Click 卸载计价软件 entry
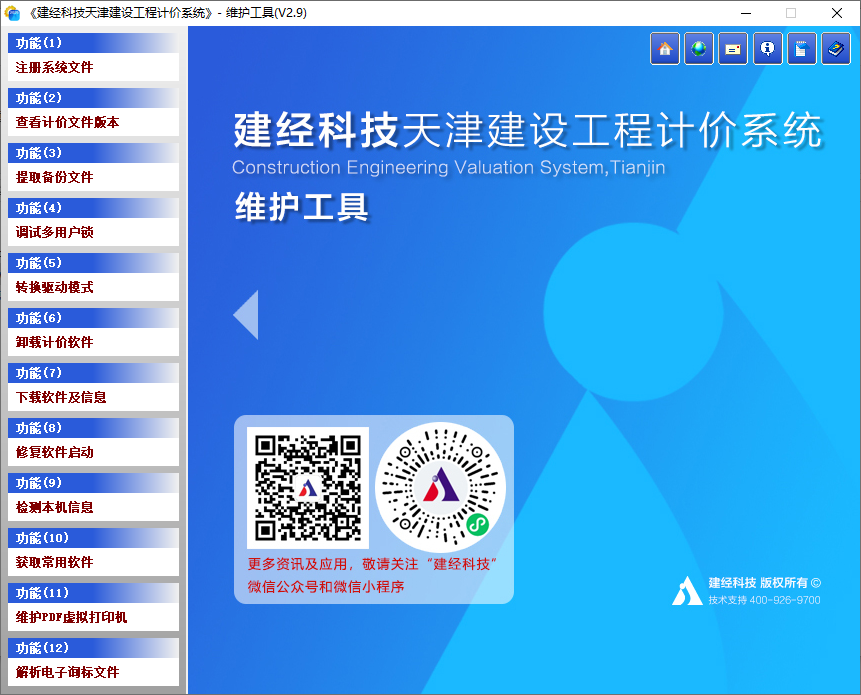 coord(93,343)
